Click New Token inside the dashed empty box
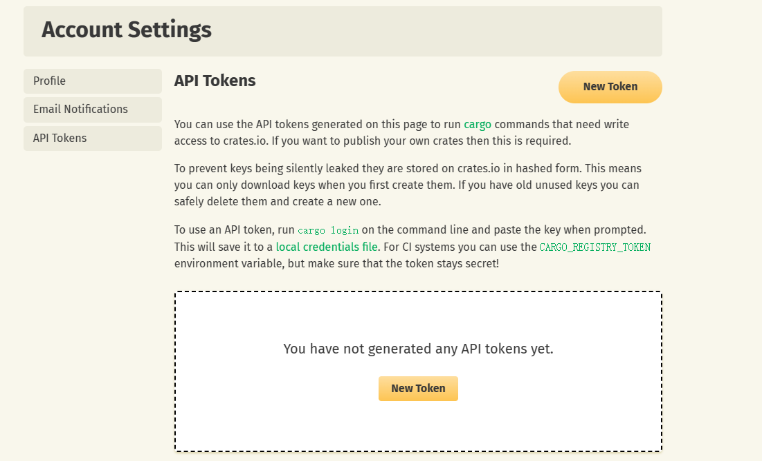 [418, 389]
